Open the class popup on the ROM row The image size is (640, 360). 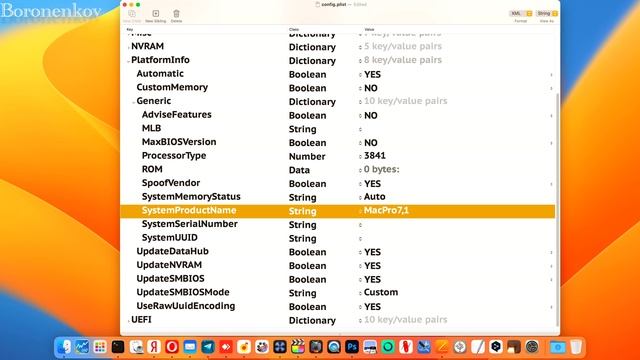[360, 170]
